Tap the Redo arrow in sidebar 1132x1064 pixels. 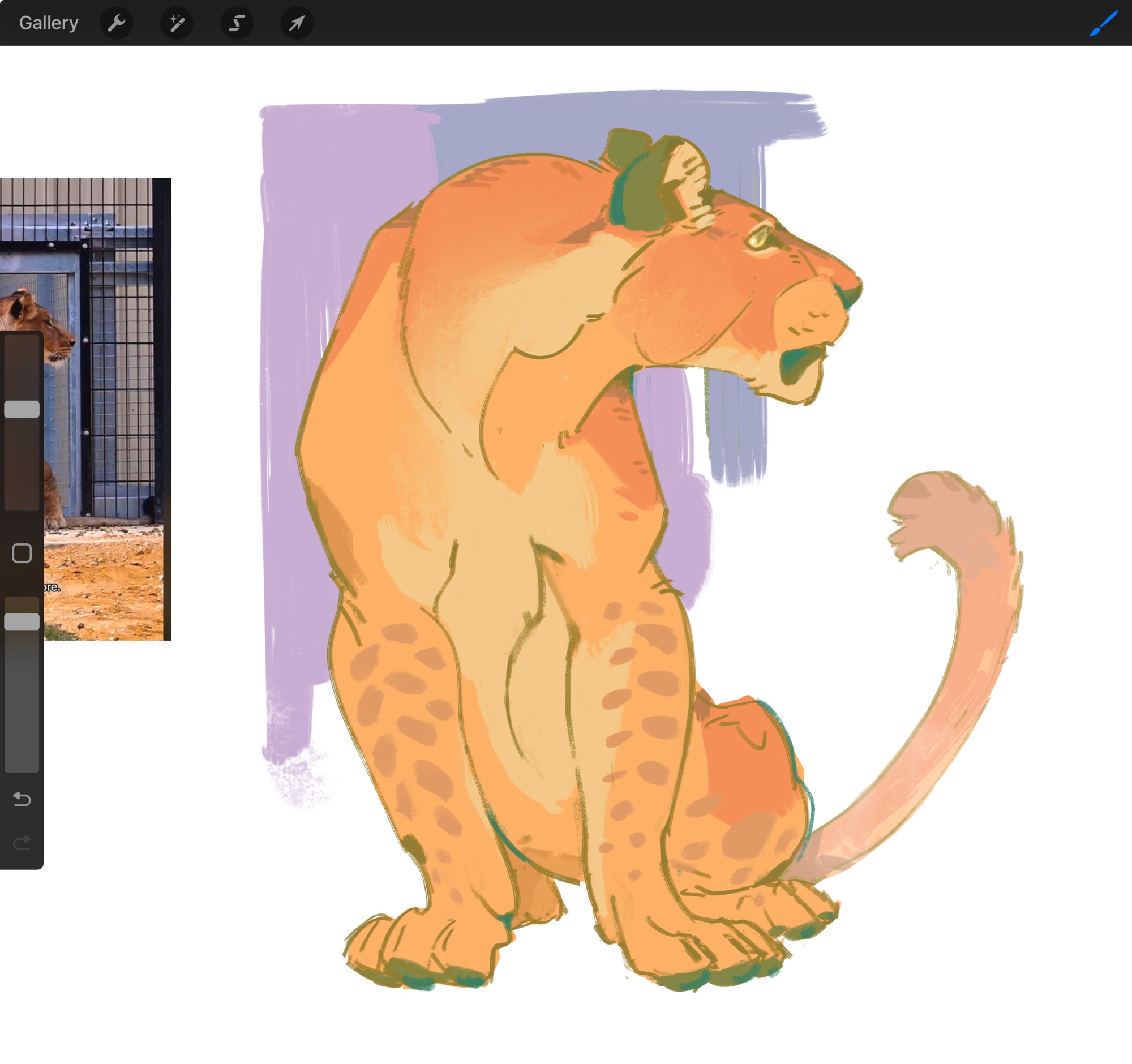(x=22, y=843)
